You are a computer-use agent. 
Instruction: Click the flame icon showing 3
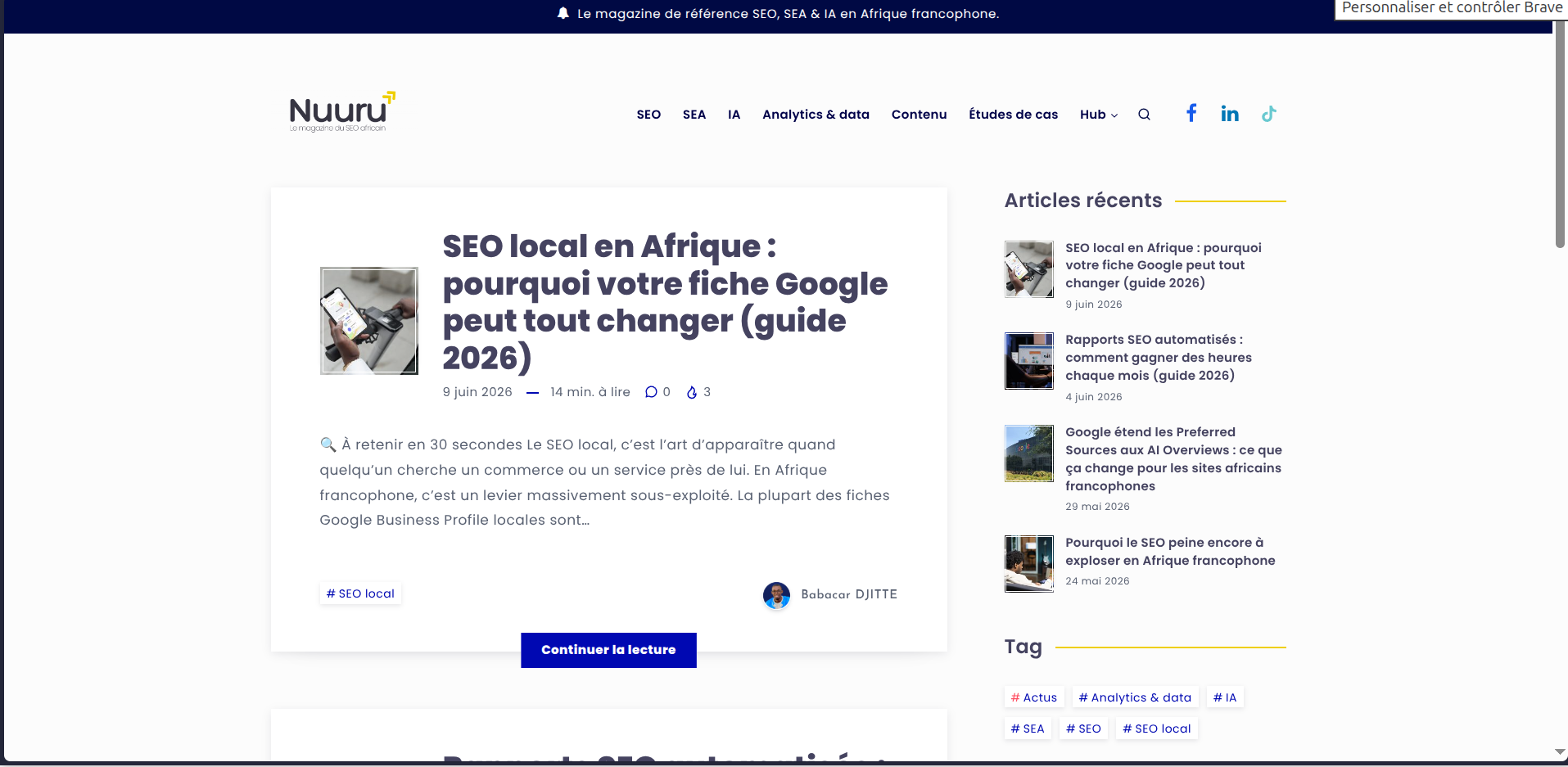point(692,392)
